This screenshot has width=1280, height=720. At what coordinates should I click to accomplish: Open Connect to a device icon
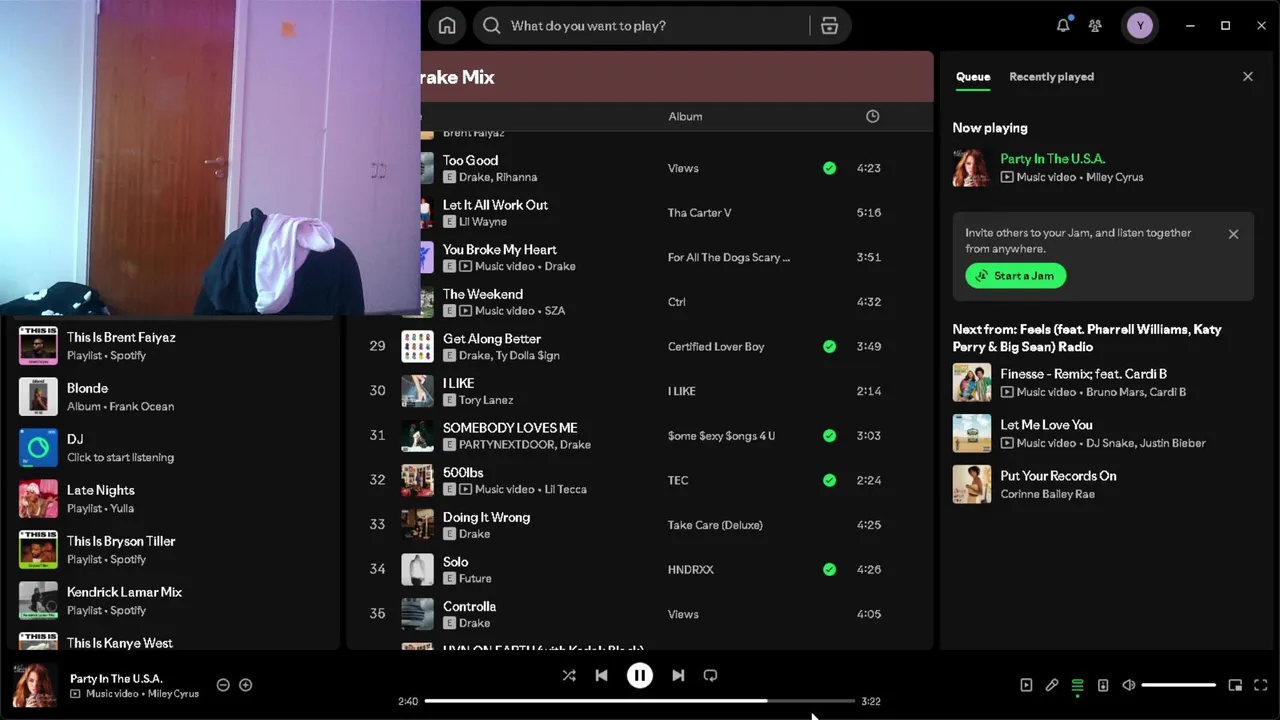click(x=1103, y=685)
